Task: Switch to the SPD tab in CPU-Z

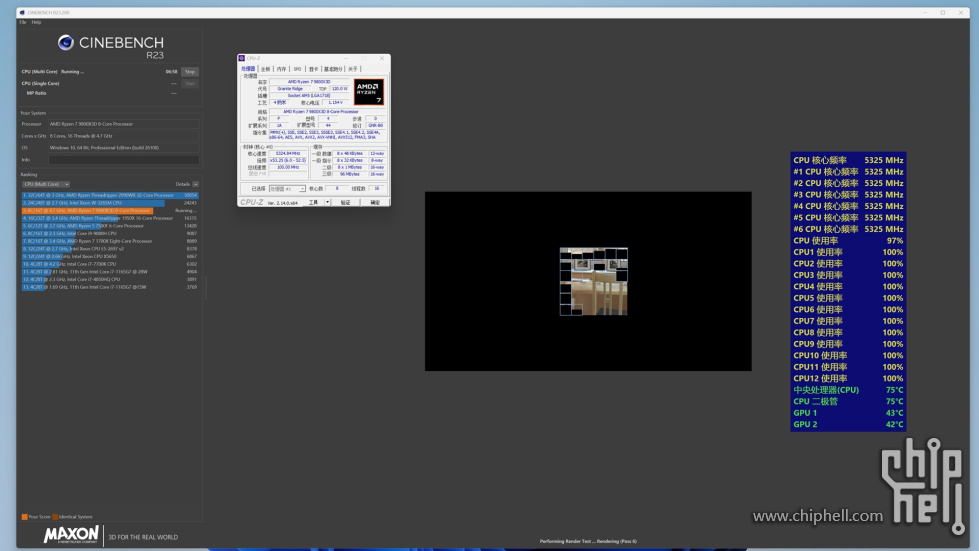Action: click(297, 69)
